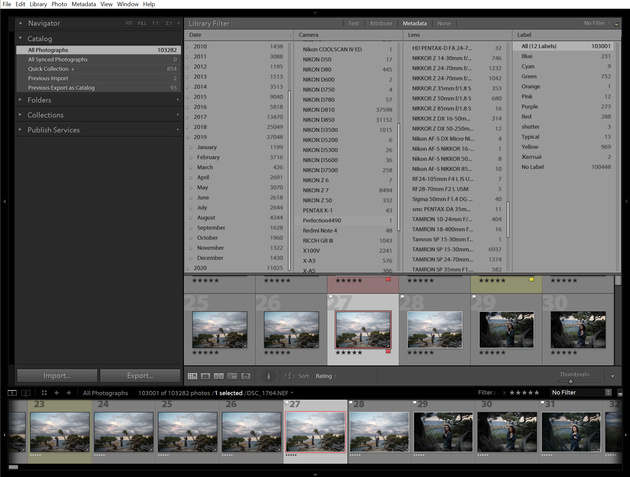630x477 pixels.
Task: Collapse the Catalog panel
Action: (x=20, y=38)
